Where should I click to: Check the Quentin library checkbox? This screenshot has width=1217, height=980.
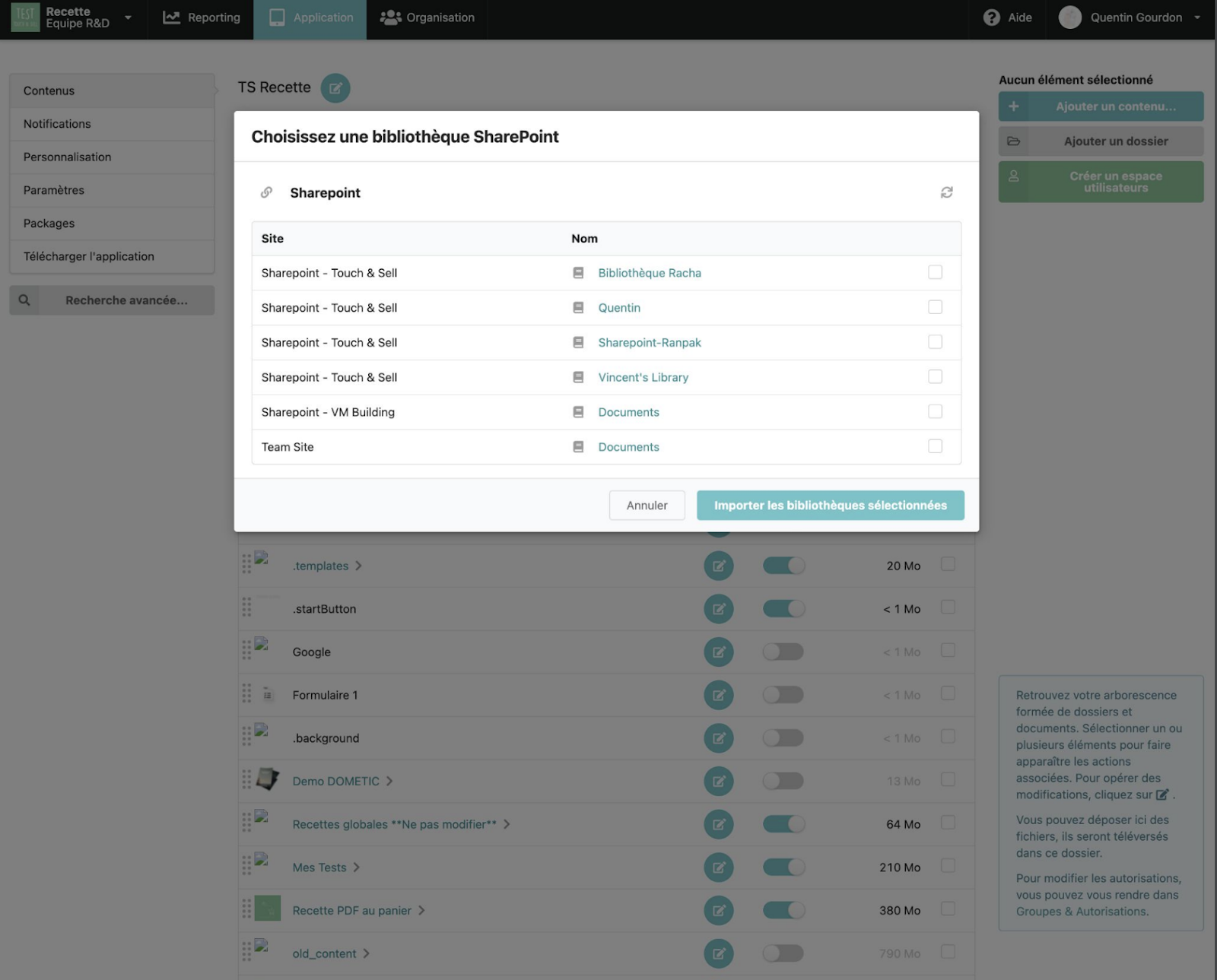click(936, 307)
